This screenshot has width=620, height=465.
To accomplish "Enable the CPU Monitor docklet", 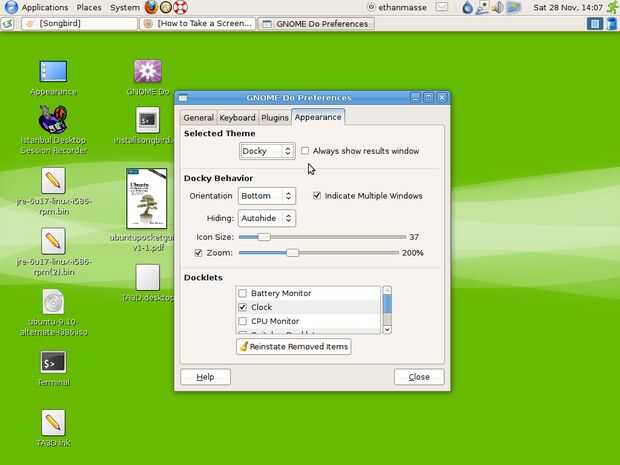I will [x=243, y=321].
